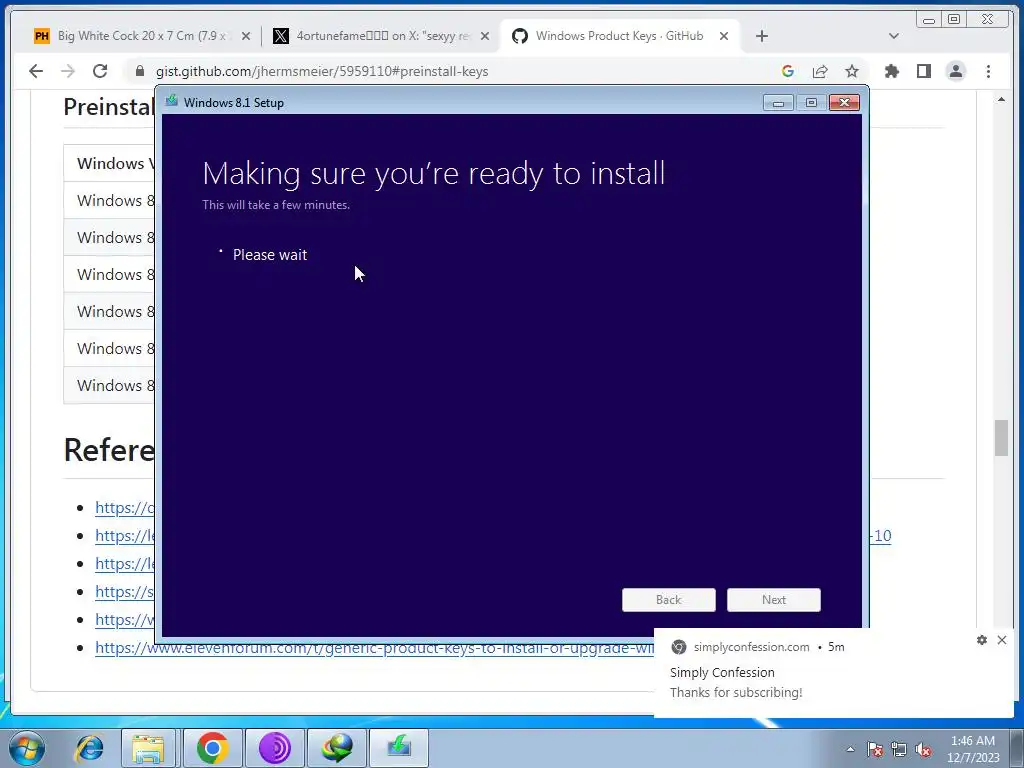Image resolution: width=1024 pixels, height=768 pixels.
Task: Bookmark this page with star icon
Action: (x=852, y=71)
